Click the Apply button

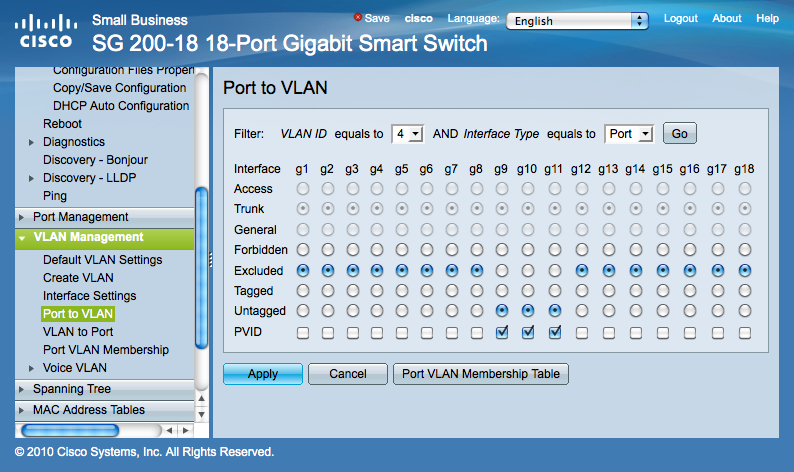coord(263,374)
